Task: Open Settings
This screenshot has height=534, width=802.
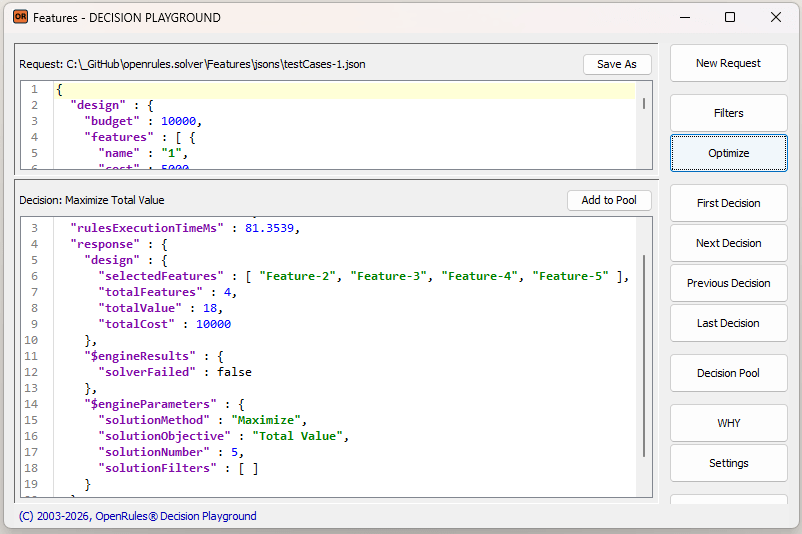Action: [728, 463]
